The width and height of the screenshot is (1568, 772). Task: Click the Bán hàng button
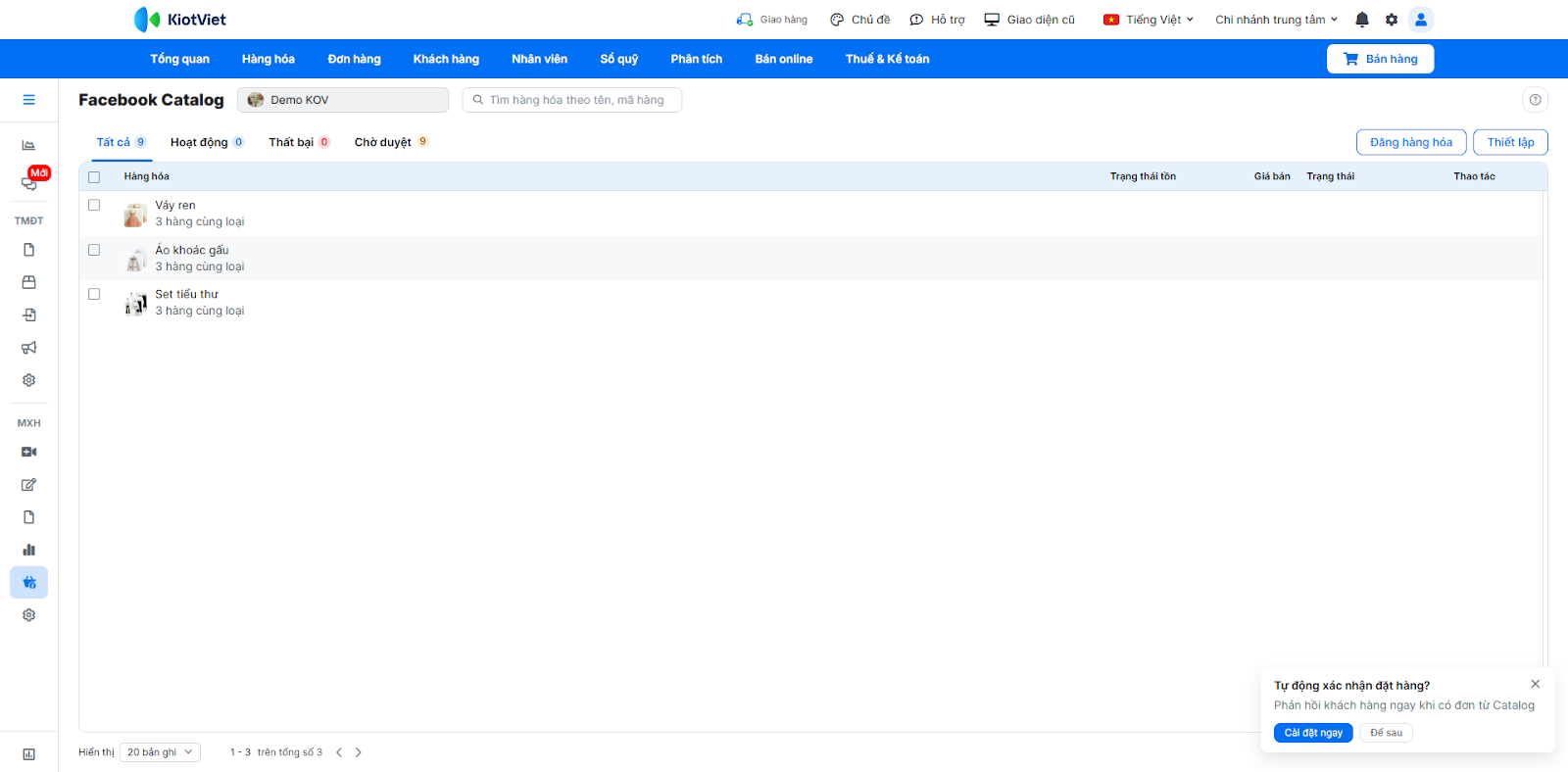click(1380, 59)
